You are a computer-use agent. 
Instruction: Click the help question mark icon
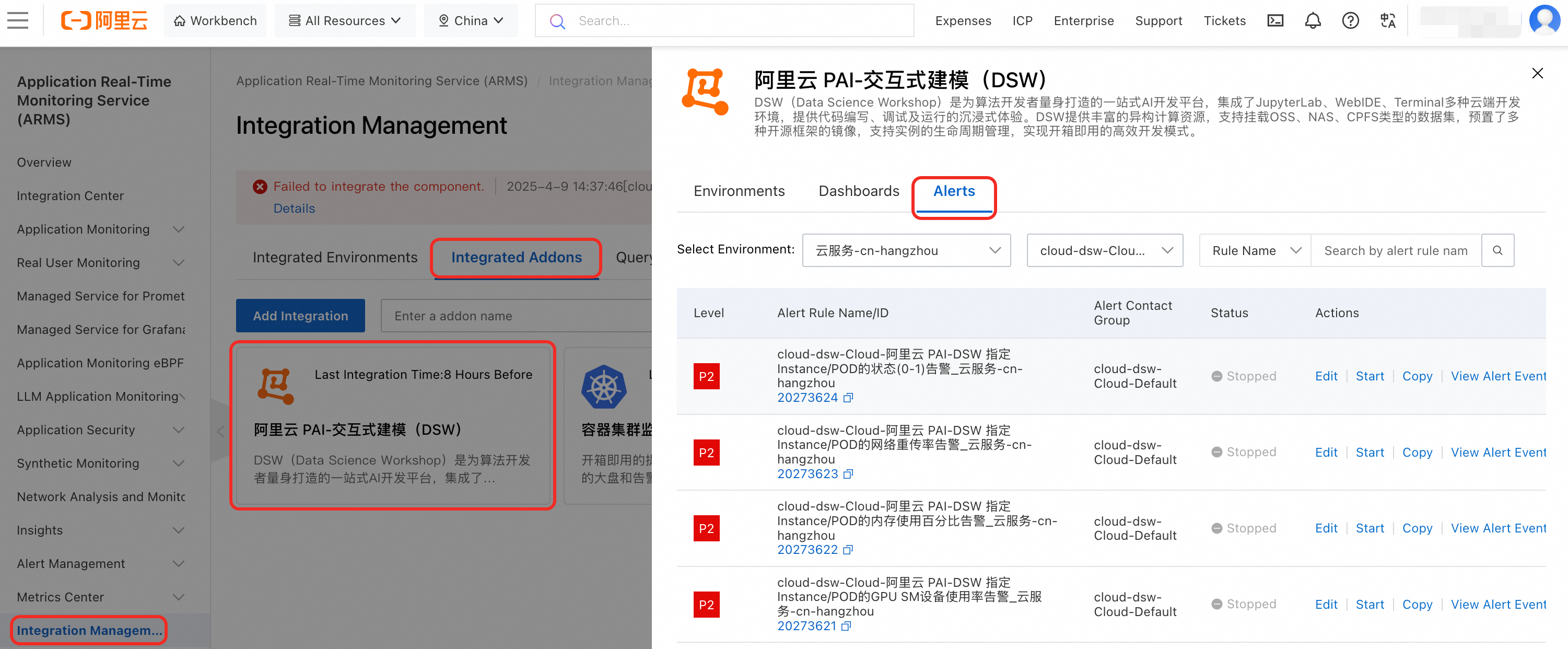[x=1350, y=21]
